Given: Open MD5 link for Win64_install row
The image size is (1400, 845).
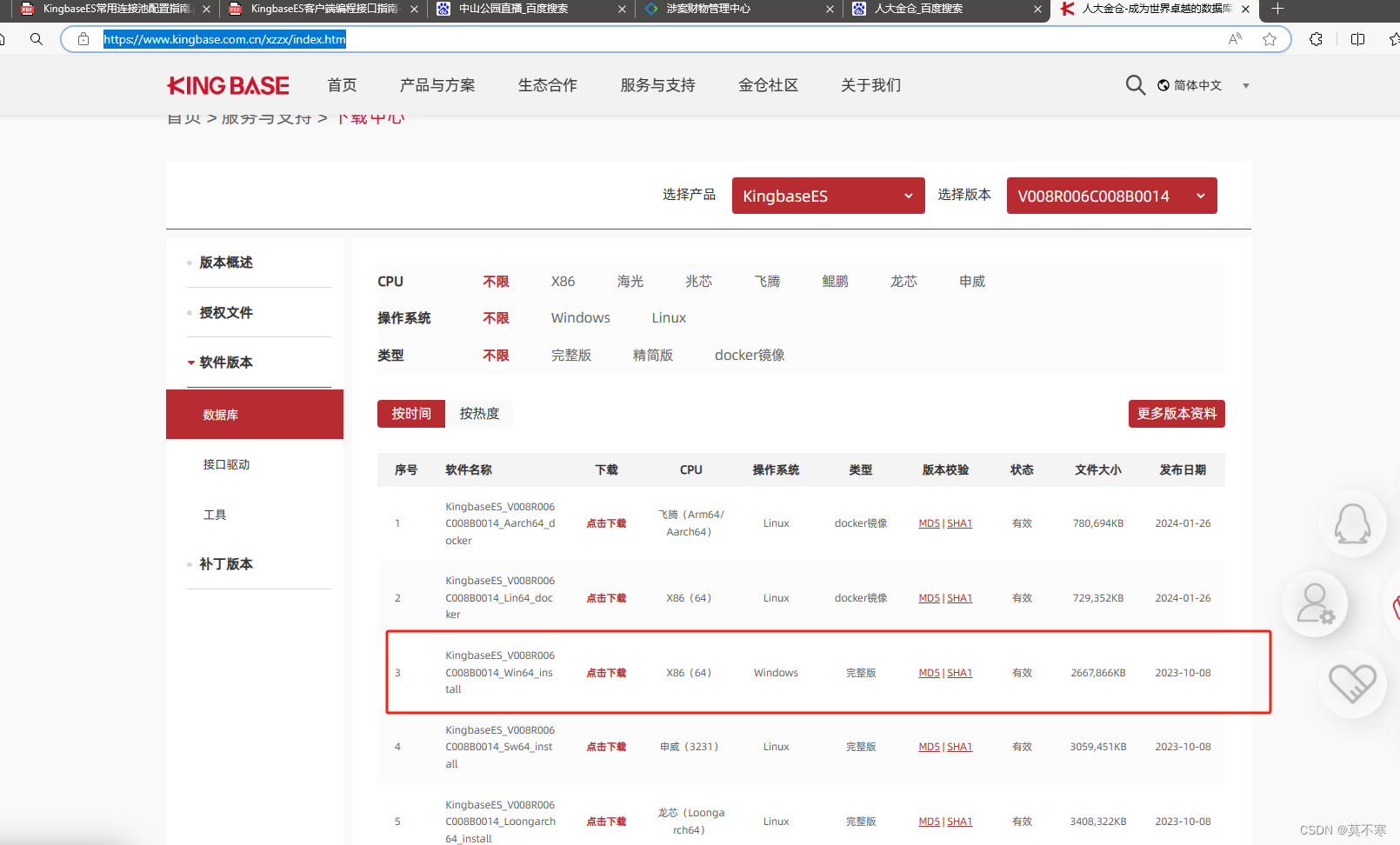Looking at the screenshot, I should [929, 673].
